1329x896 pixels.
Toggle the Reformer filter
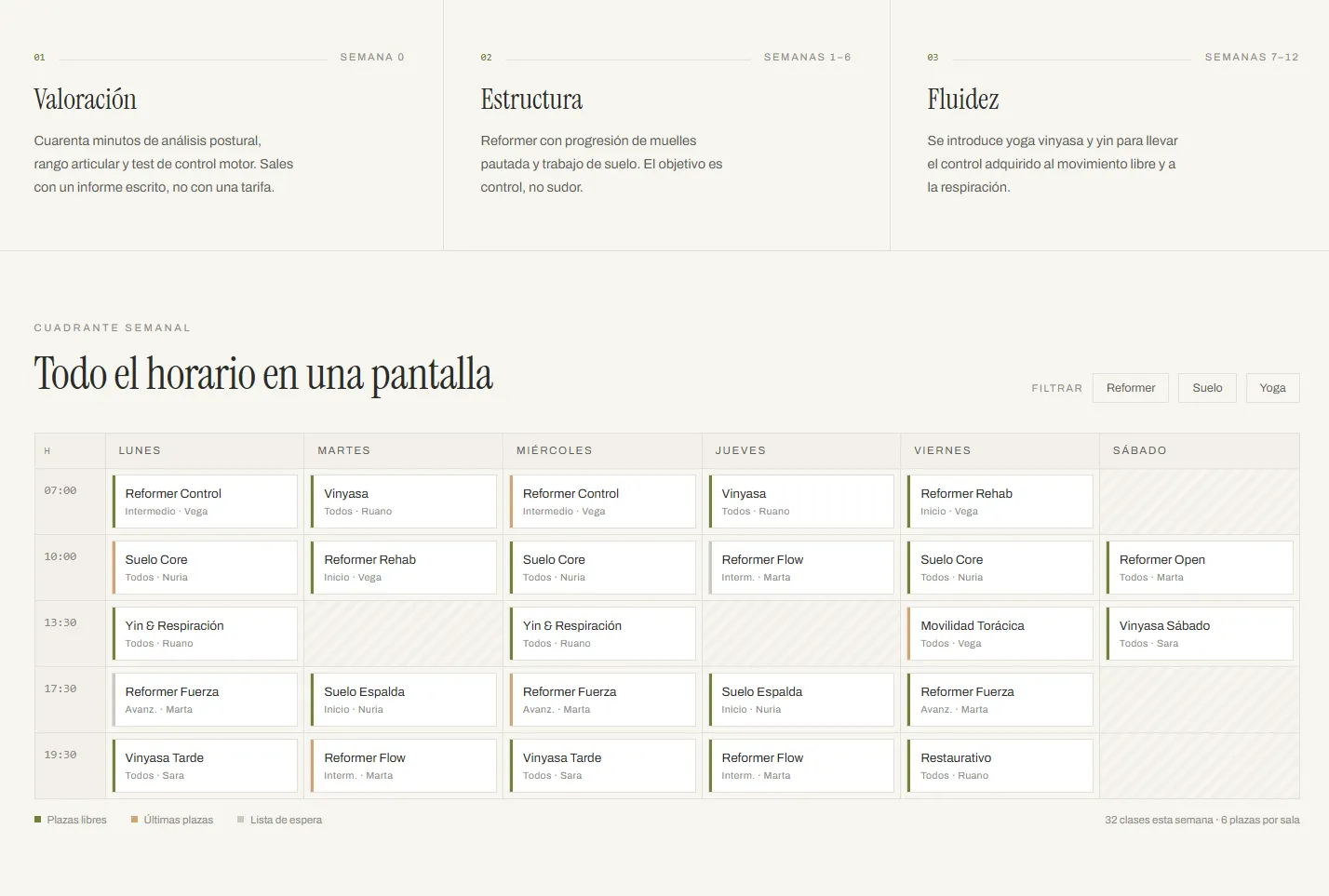(1131, 388)
